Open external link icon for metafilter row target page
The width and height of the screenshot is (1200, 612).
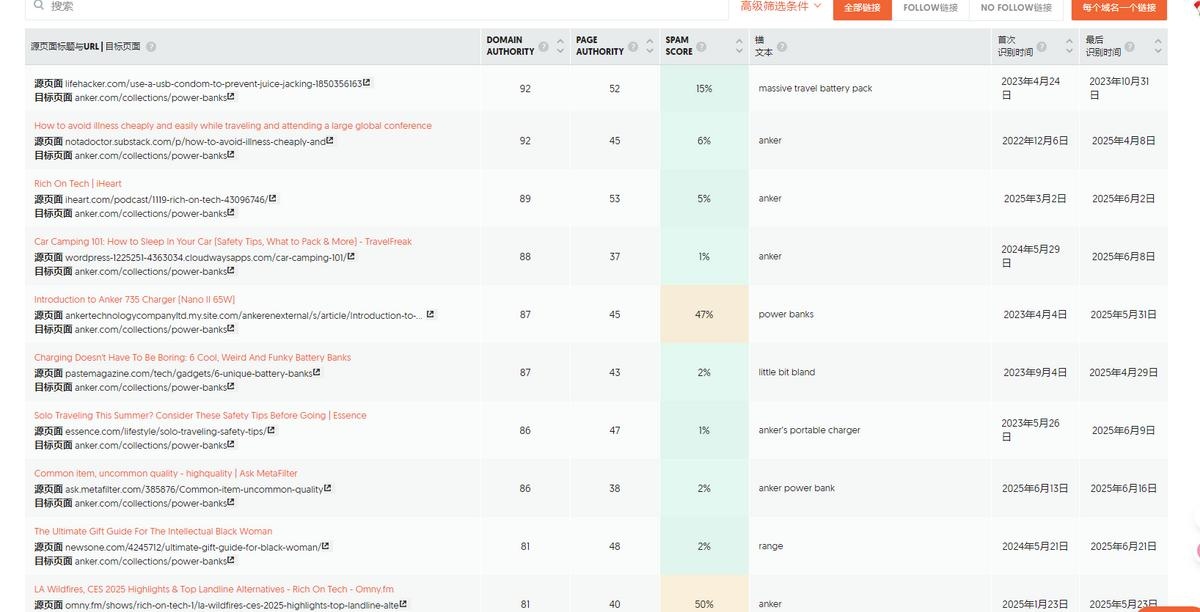coord(231,503)
